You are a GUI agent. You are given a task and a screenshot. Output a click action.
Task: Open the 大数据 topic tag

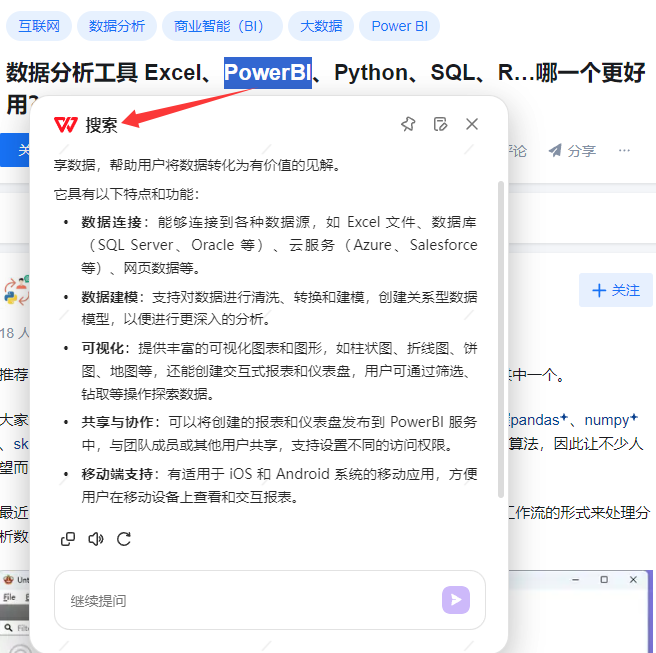321,26
